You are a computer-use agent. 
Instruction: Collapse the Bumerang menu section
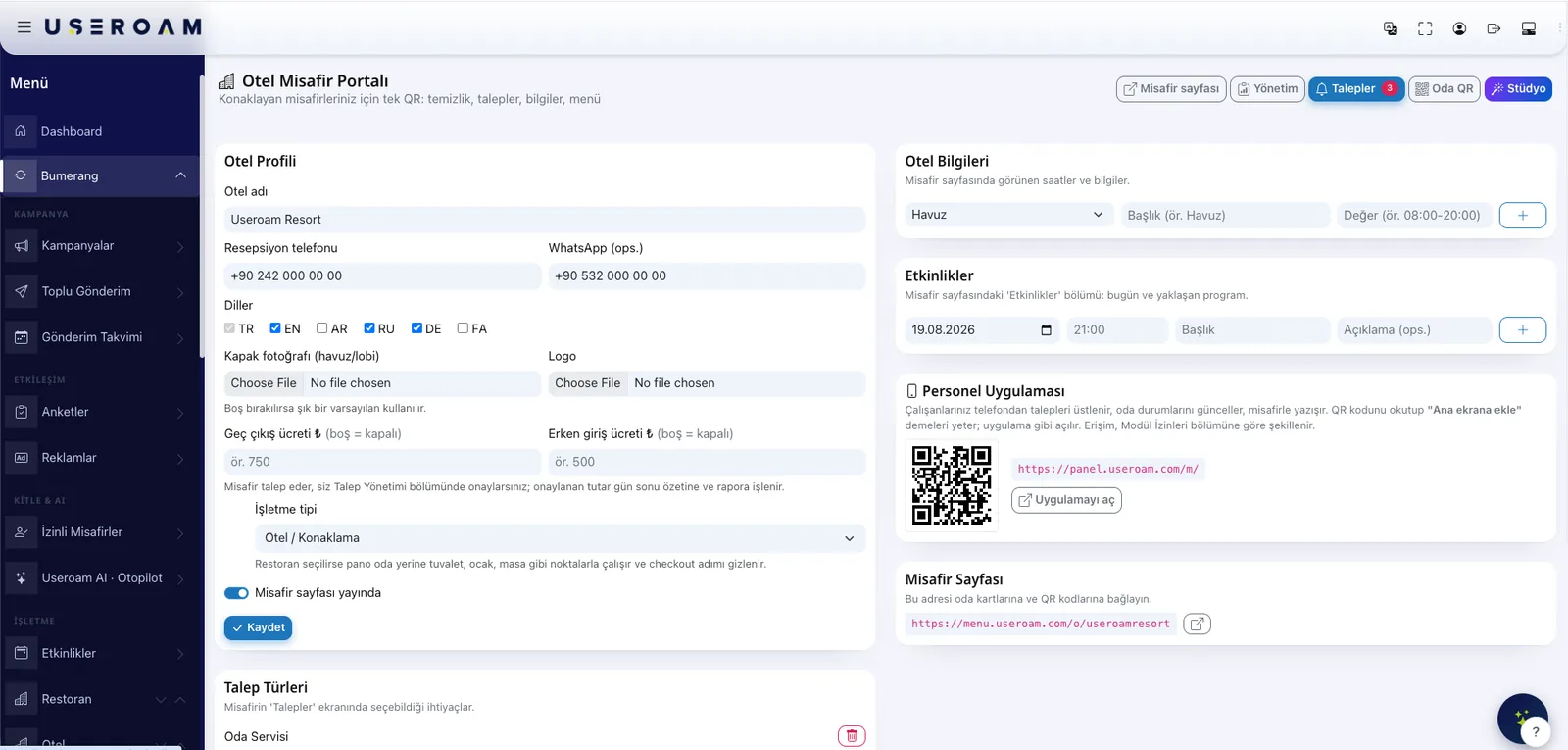tap(180, 175)
